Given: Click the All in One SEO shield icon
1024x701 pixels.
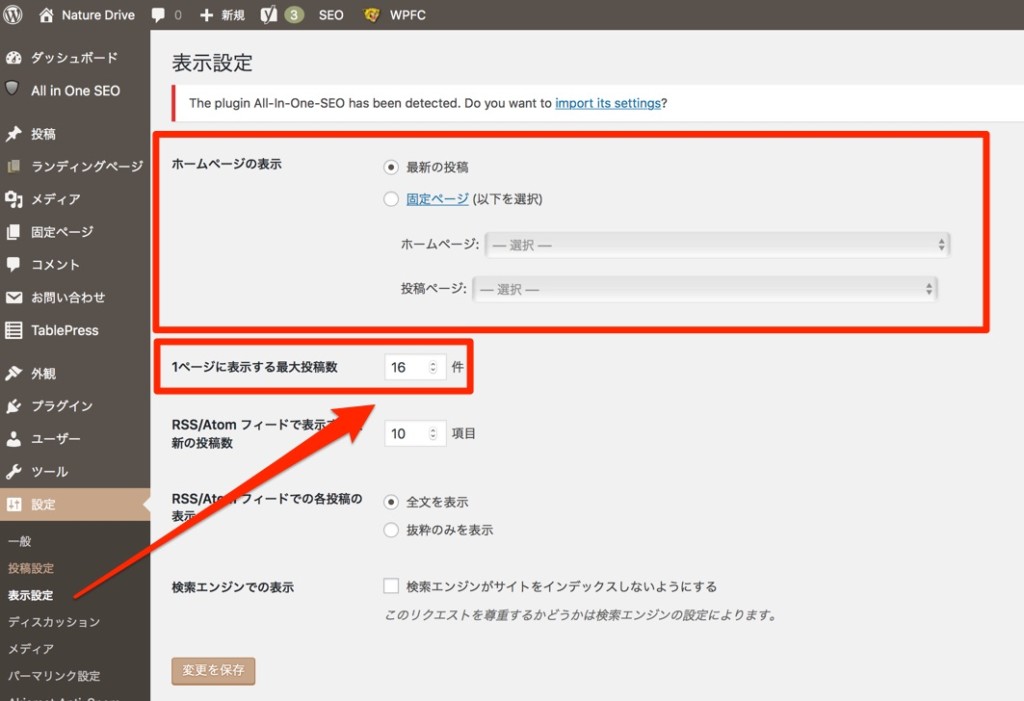Looking at the screenshot, I should coord(12,88).
